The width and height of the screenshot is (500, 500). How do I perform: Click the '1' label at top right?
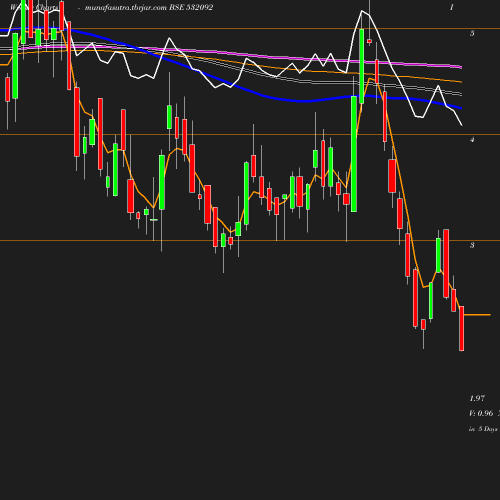[x=452, y=7]
